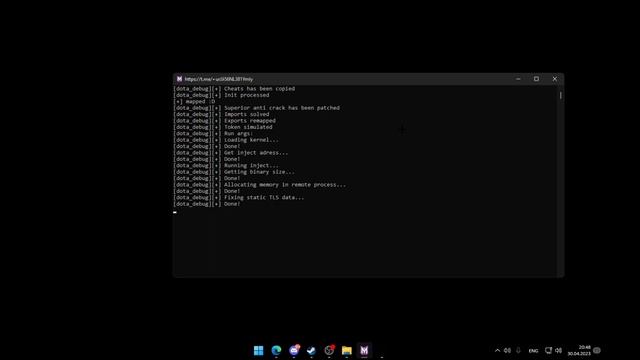The image size is (640, 360).
Task: Open the purple chat app taskbar icon
Action: point(294,350)
